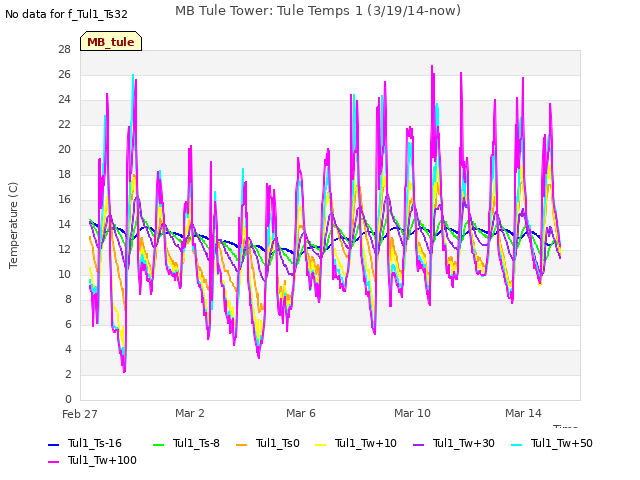The width and height of the screenshot is (640, 480).
Task: Click the orange Tul1_Ts0 legend swatch
Action: [242, 444]
